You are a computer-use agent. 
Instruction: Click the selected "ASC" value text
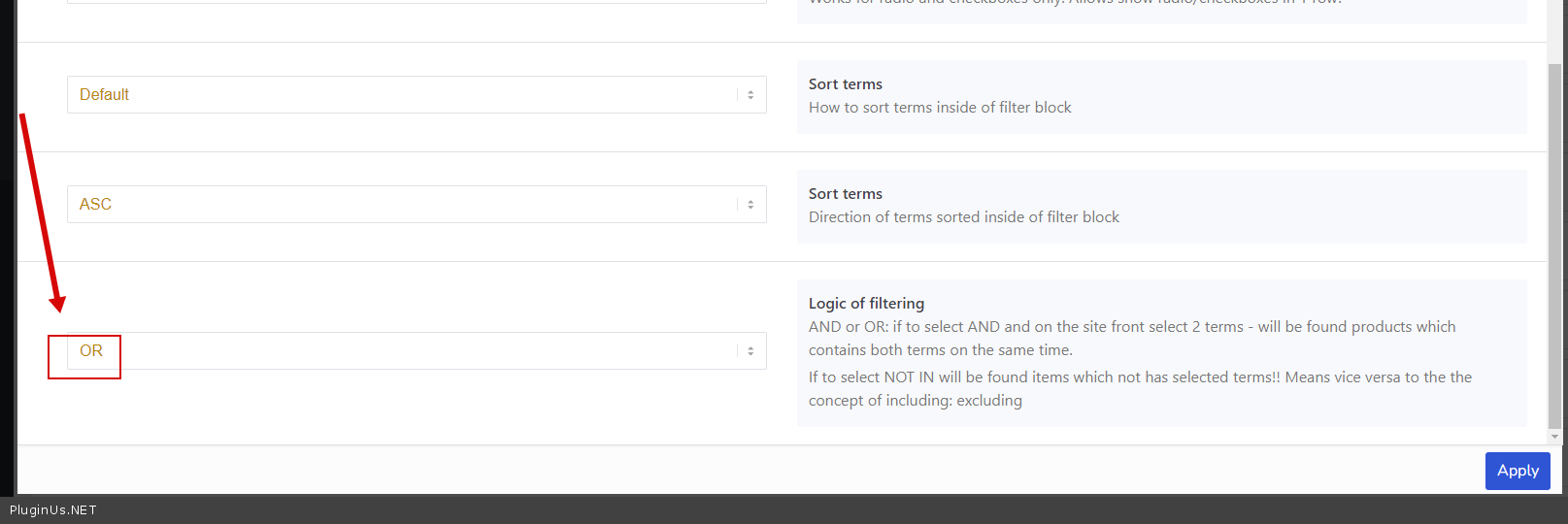coord(95,205)
